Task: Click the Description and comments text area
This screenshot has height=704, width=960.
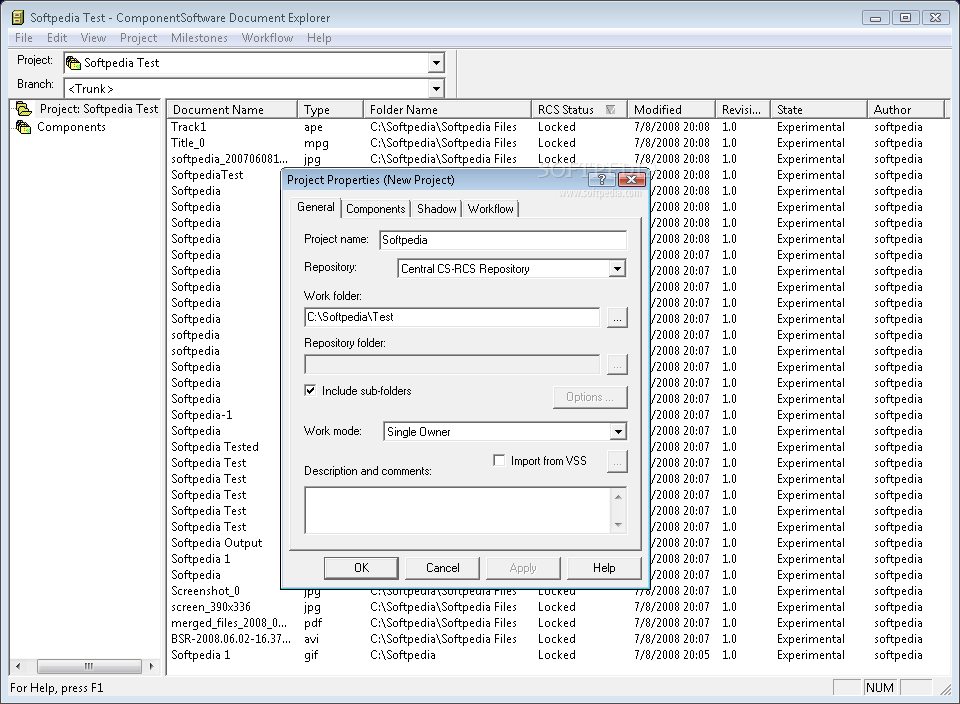Action: [x=458, y=511]
